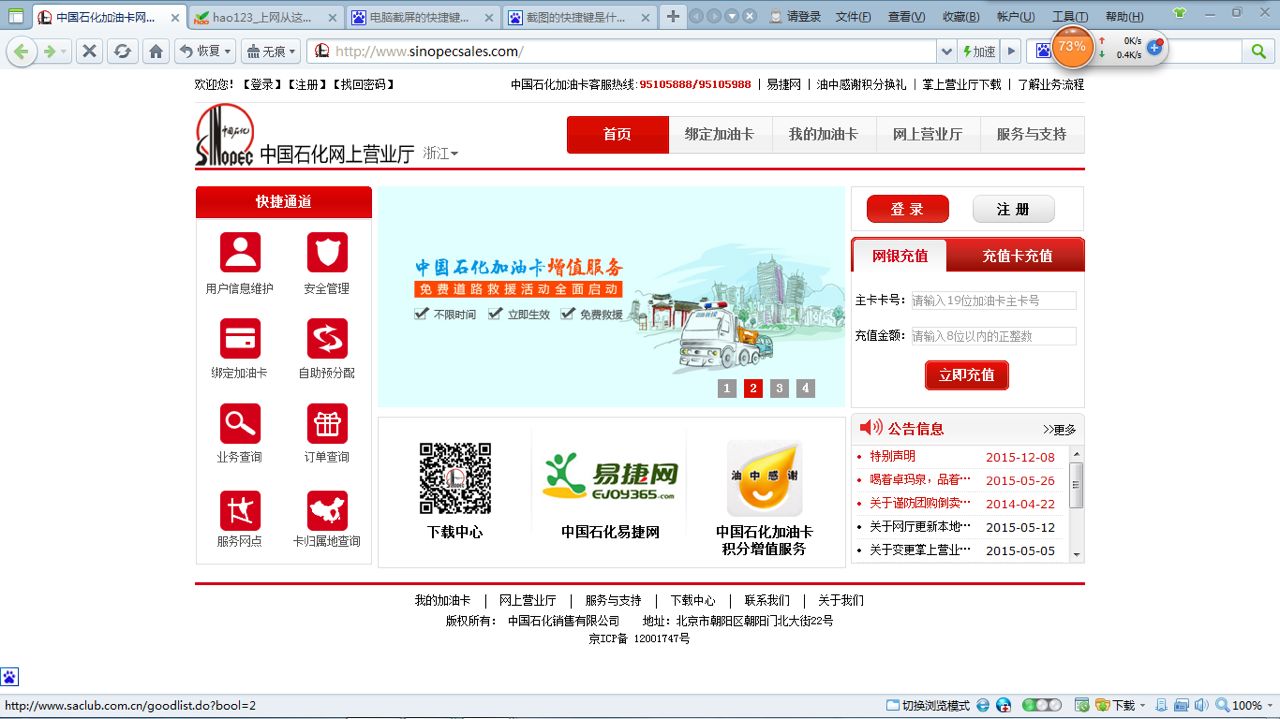Open the back-history dropdown arrow

pos(65,51)
